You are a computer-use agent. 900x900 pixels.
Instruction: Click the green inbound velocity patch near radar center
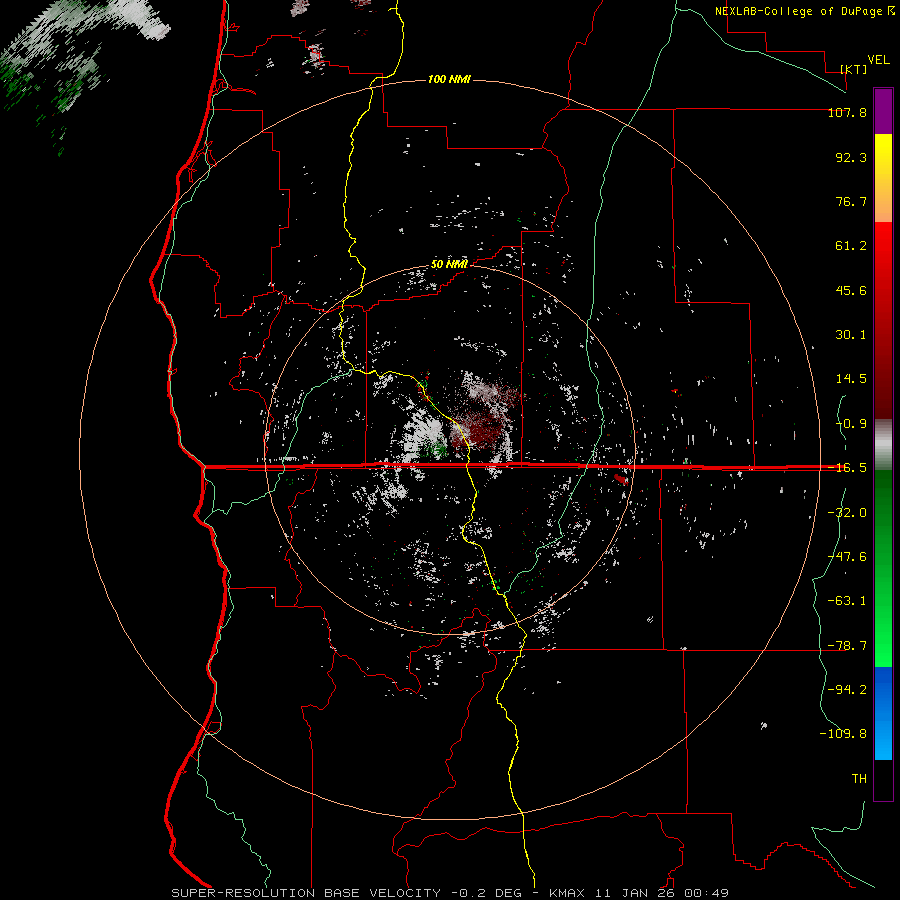(x=435, y=448)
